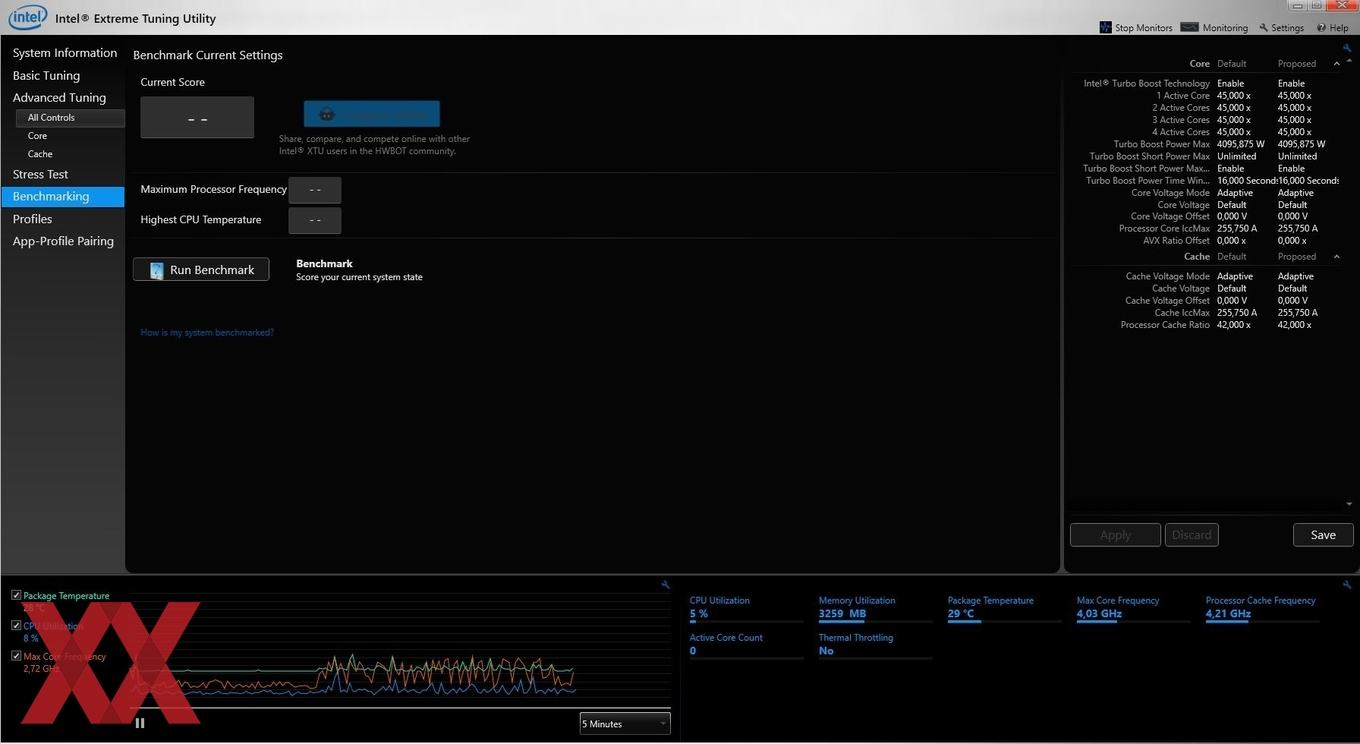Open the Monitoring view in top bar

pos(1214,28)
